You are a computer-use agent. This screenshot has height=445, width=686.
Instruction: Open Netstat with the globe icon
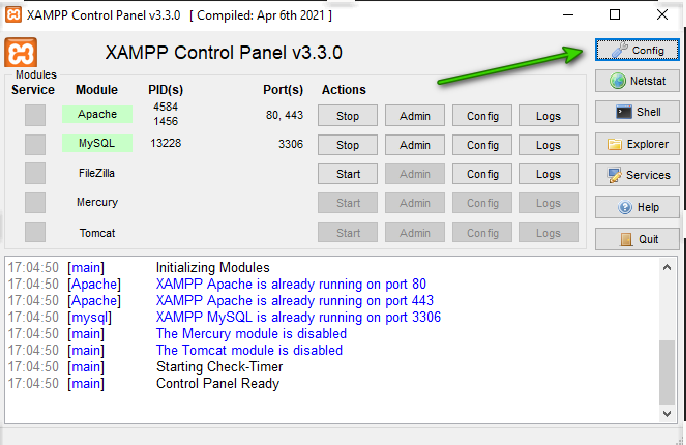[x=637, y=80]
